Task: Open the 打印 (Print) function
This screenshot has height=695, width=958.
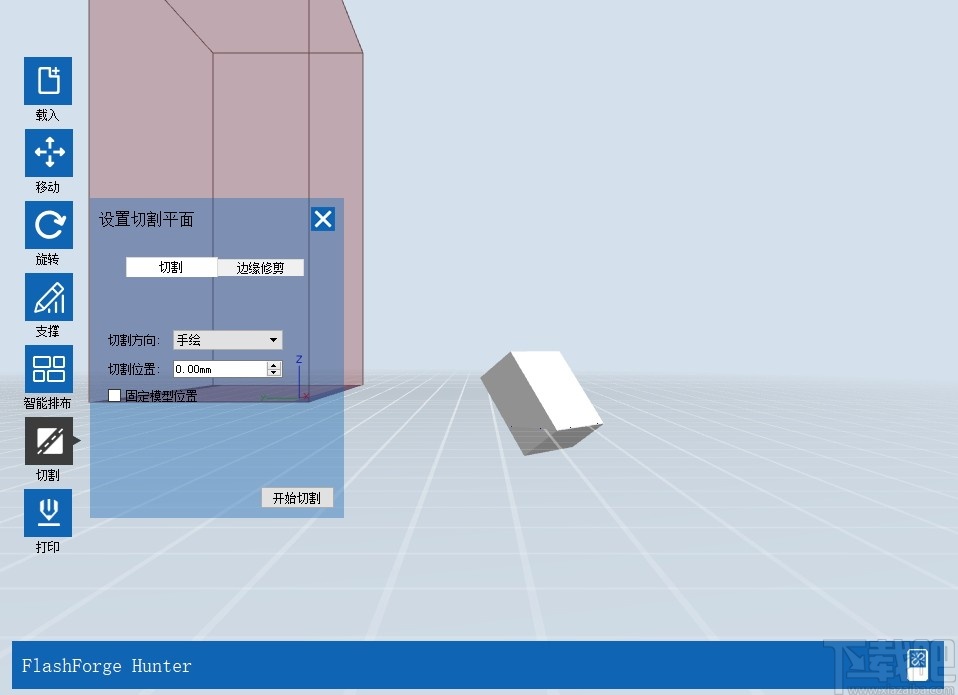Action: 48,513
